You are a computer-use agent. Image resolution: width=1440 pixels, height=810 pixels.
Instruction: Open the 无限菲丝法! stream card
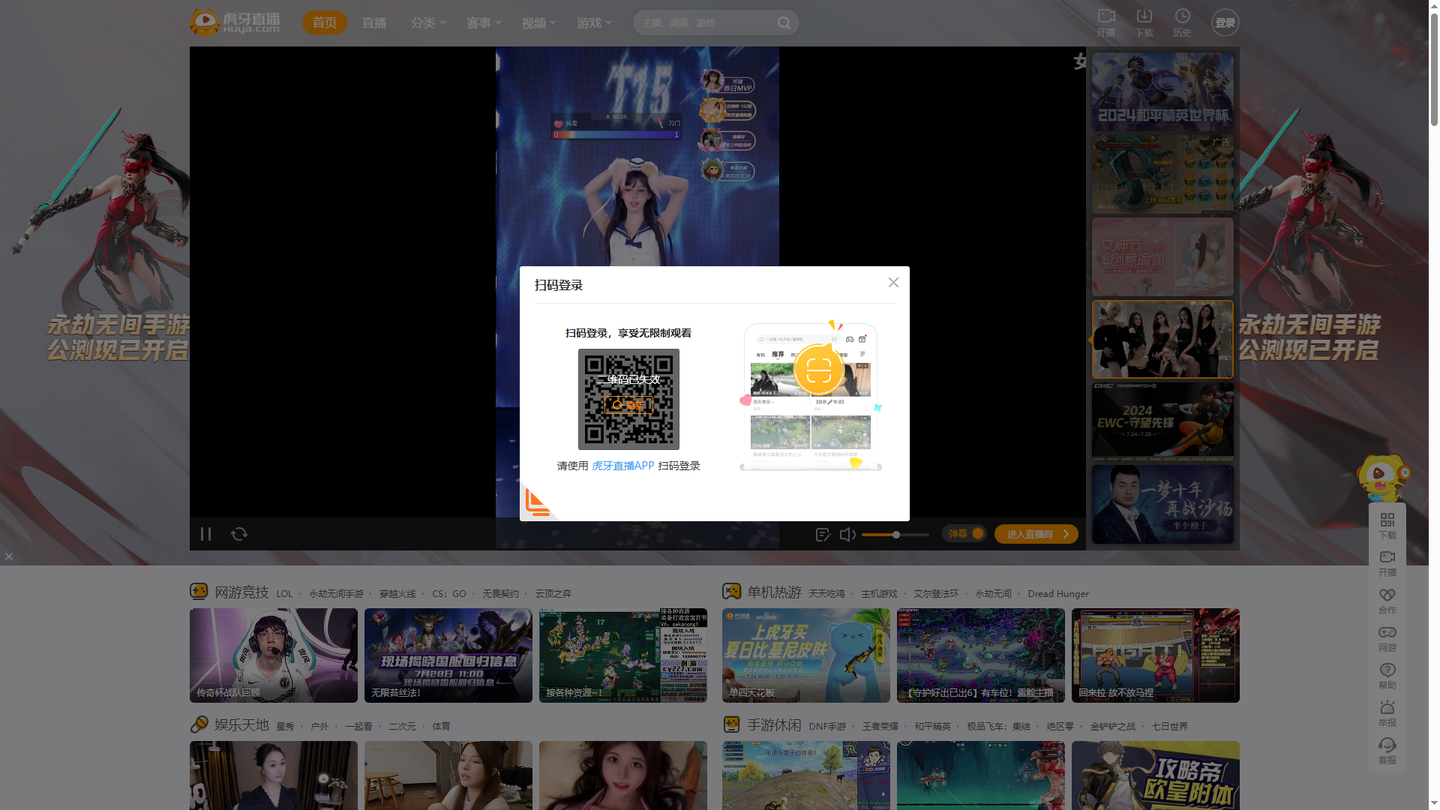(x=448, y=655)
